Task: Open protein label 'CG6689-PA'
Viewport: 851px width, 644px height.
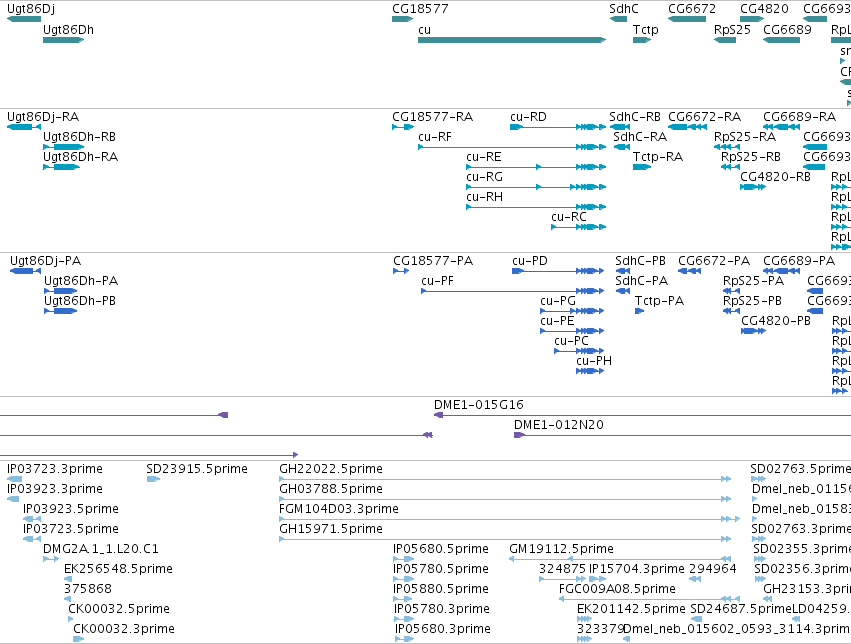Action: pyautogui.click(x=799, y=261)
